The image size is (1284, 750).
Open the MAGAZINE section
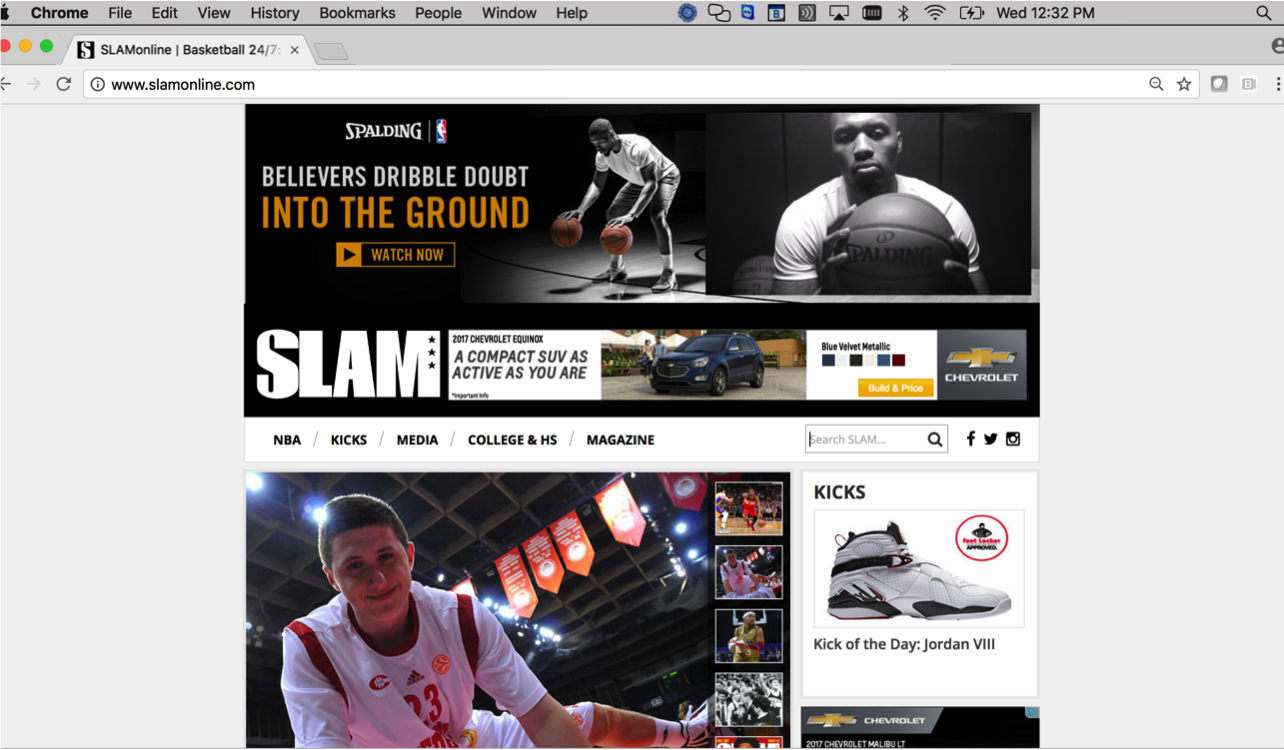[620, 440]
